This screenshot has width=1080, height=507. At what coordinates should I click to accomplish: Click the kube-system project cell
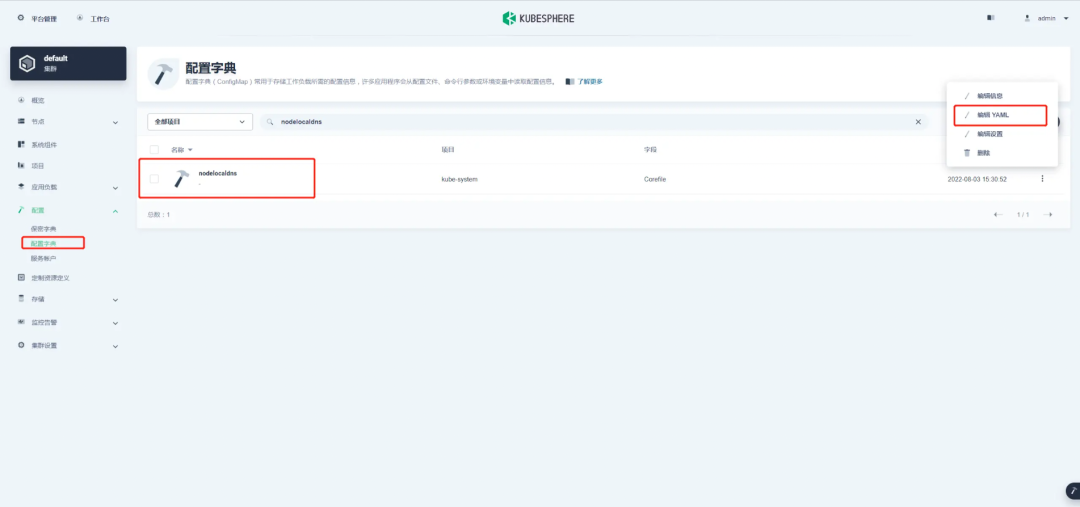[459, 179]
